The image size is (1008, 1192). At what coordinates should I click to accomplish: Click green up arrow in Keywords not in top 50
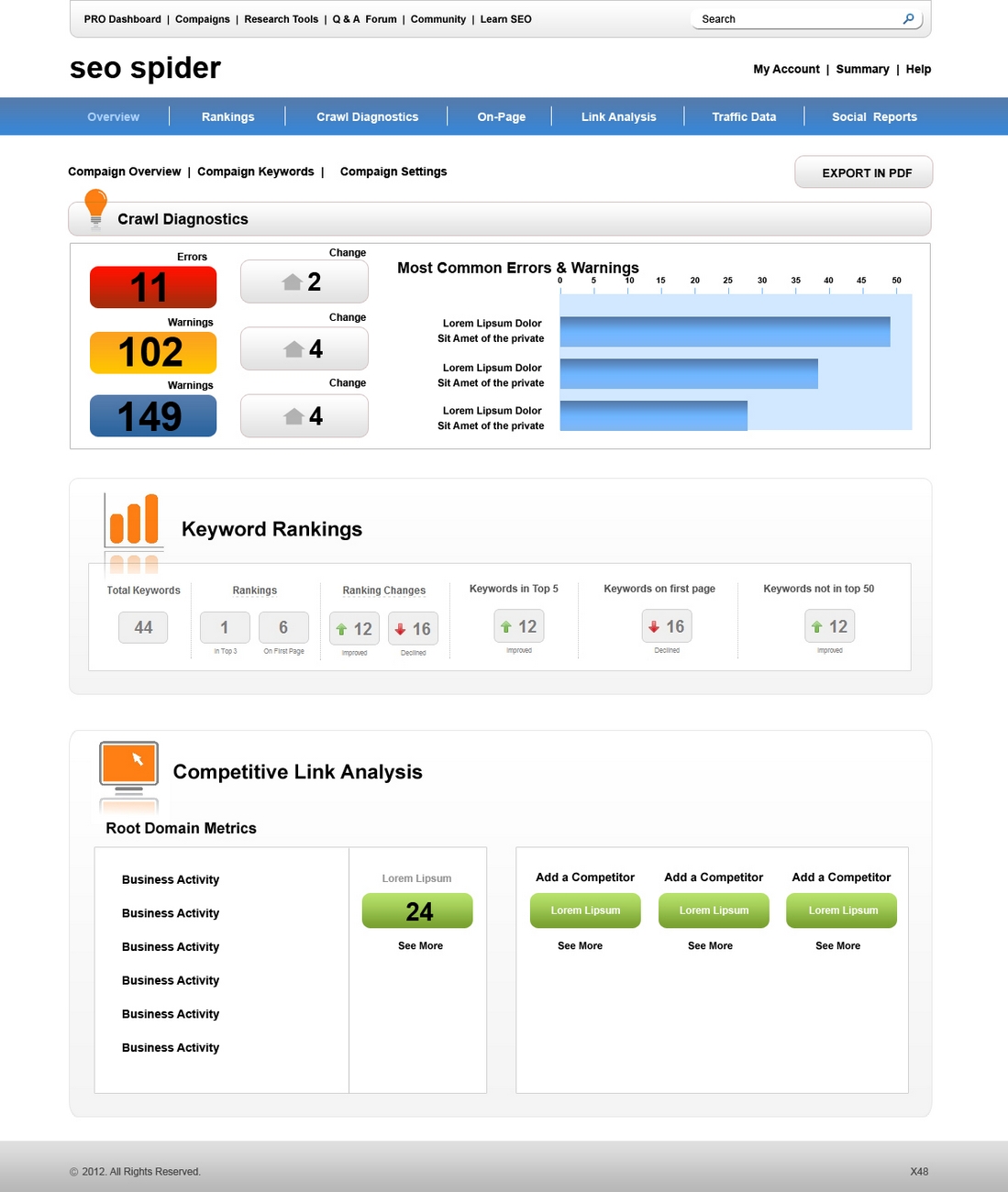click(x=816, y=627)
